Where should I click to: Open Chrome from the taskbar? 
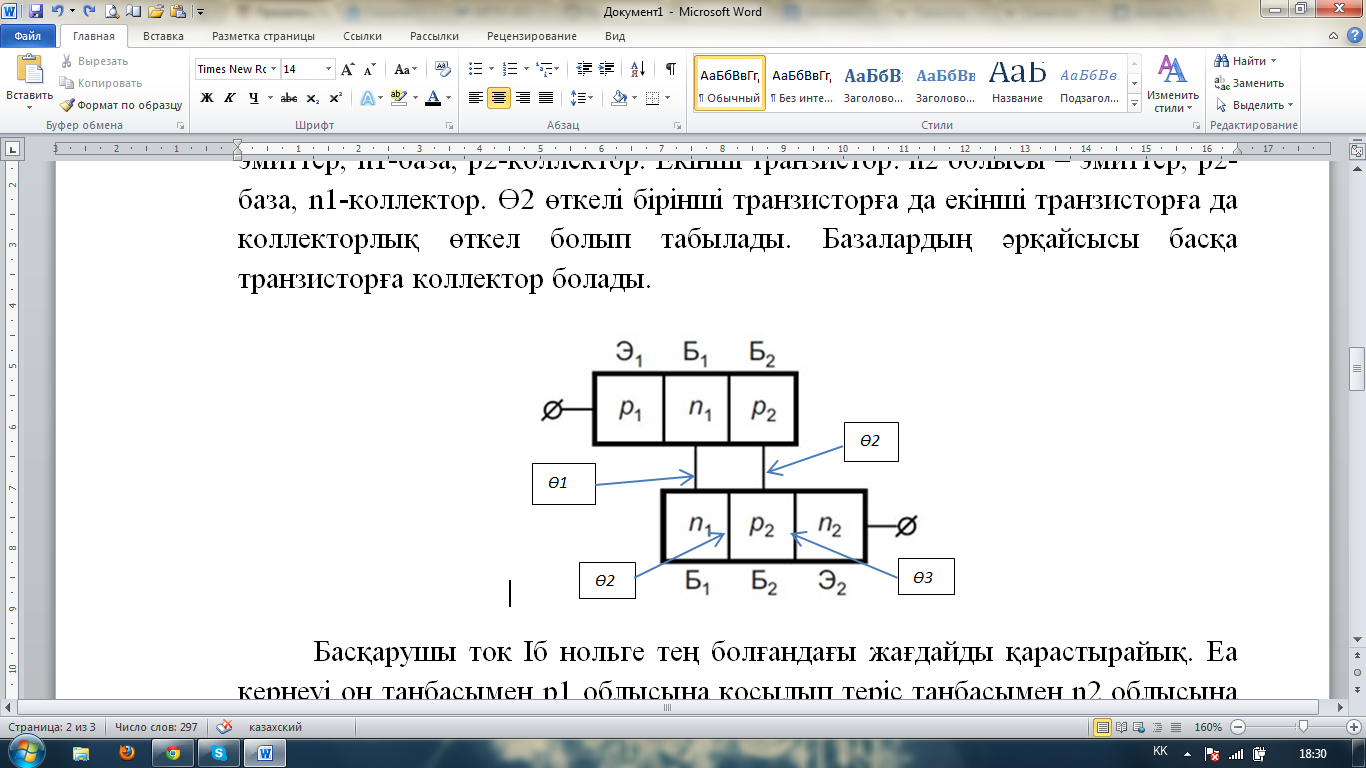coord(172,752)
